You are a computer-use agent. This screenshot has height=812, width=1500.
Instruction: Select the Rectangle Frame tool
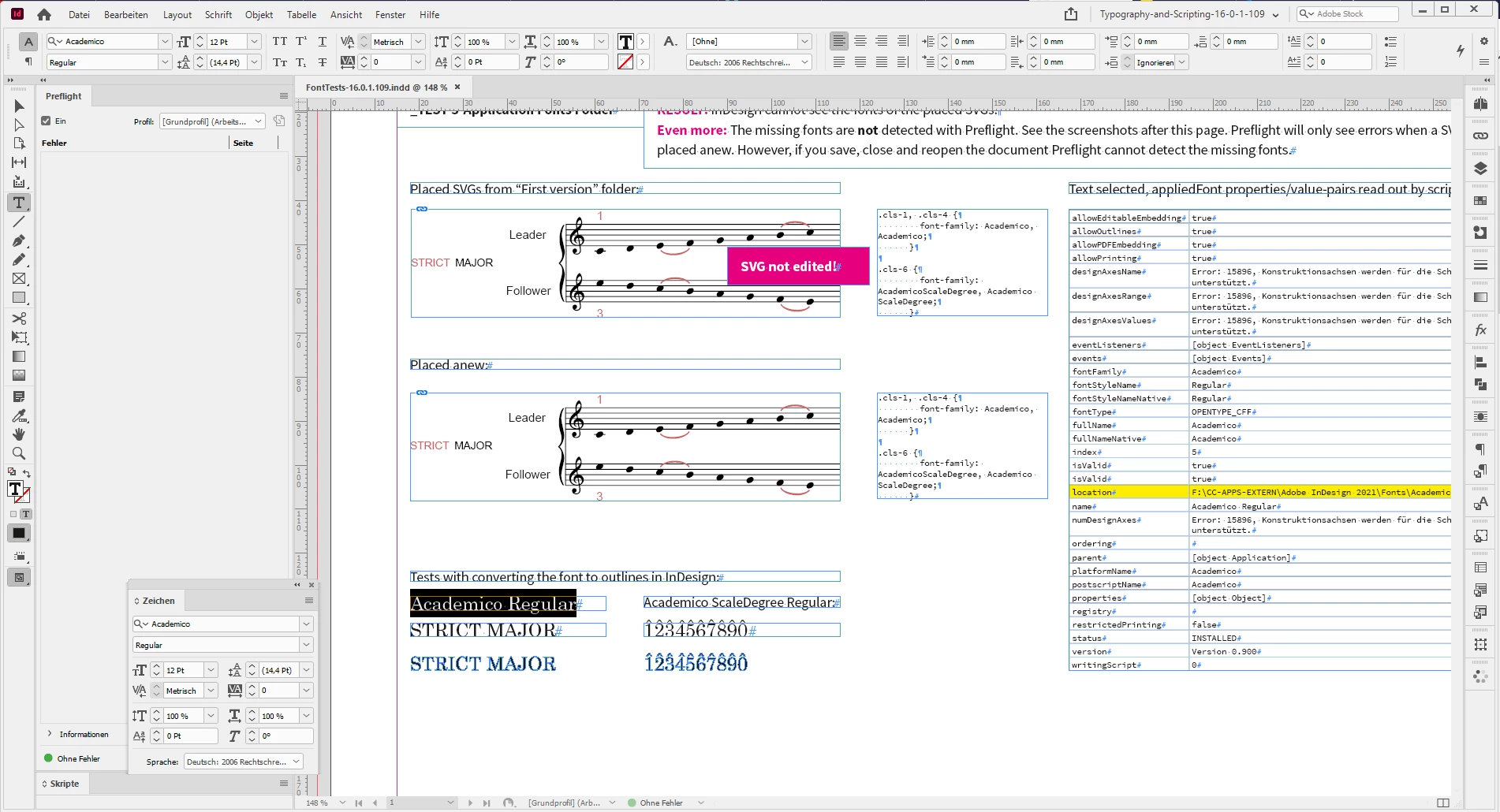19,278
